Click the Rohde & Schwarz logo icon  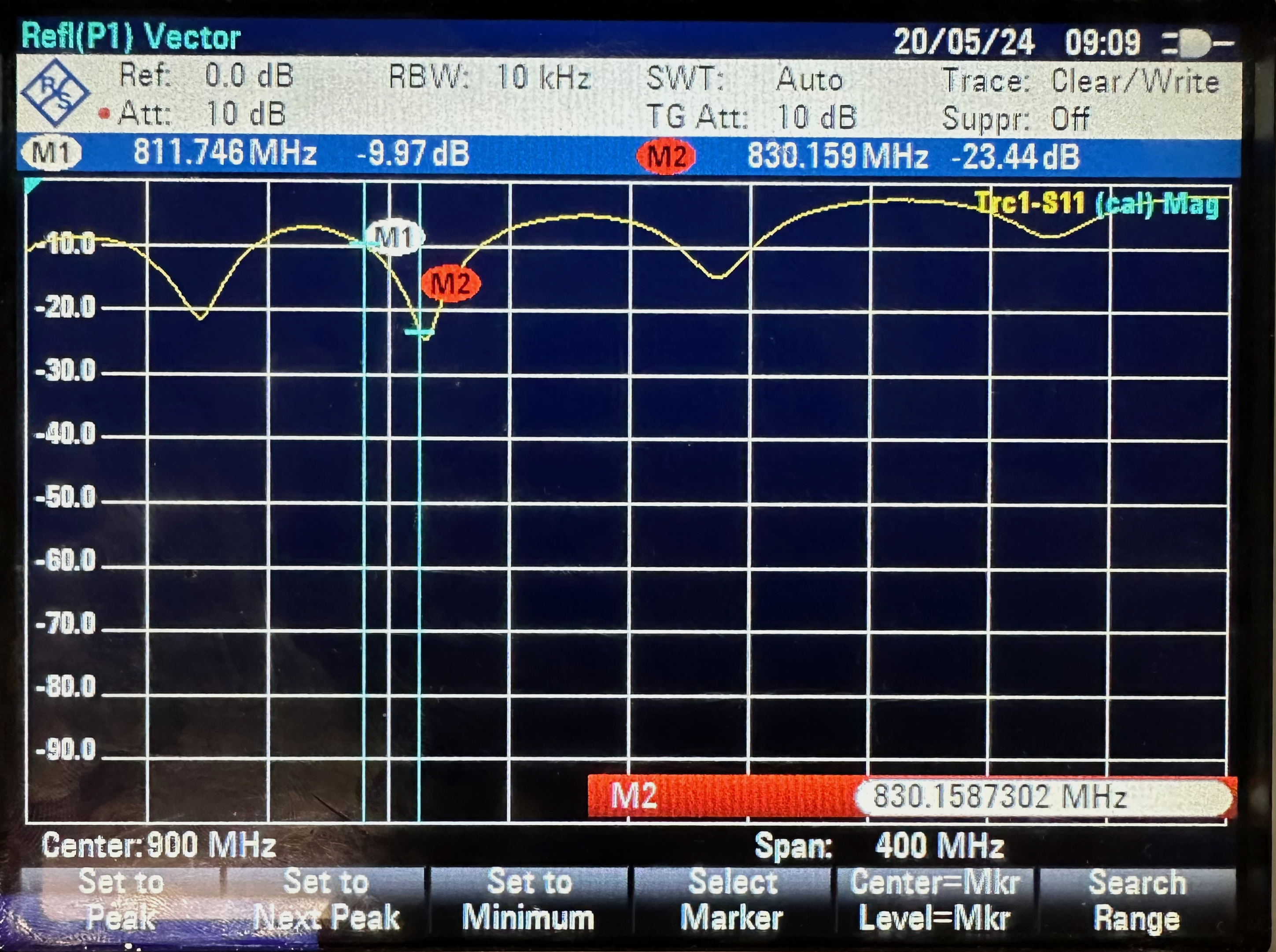55,93
